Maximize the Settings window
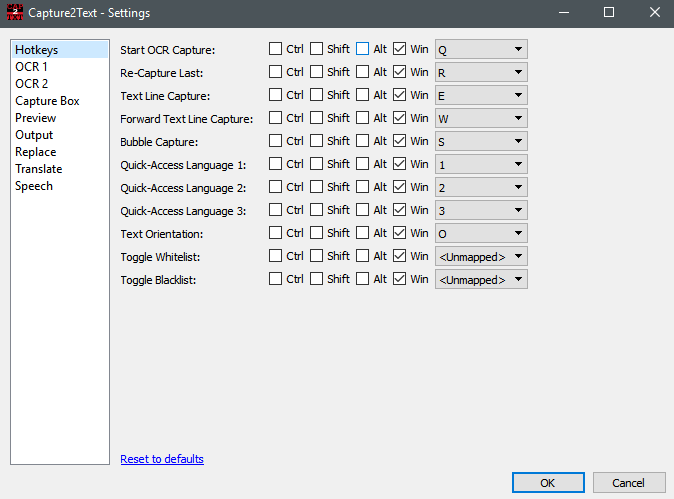674x499 pixels. click(609, 12)
